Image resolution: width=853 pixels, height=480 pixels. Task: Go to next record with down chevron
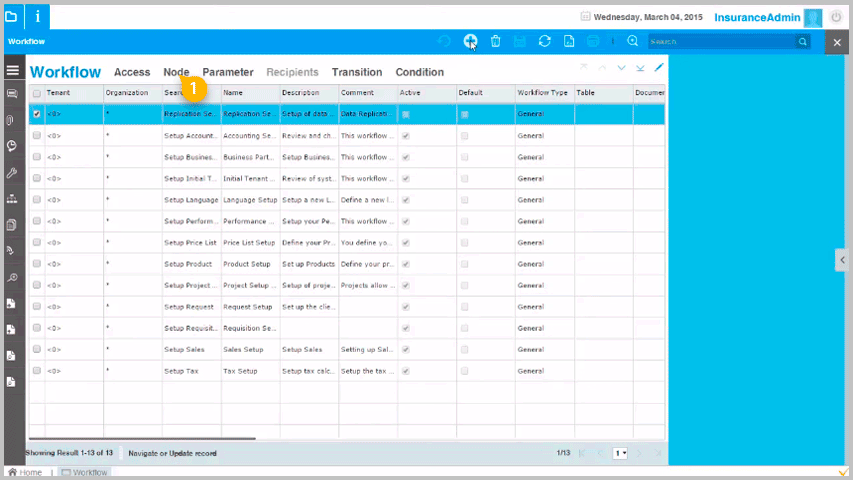(x=621, y=67)
